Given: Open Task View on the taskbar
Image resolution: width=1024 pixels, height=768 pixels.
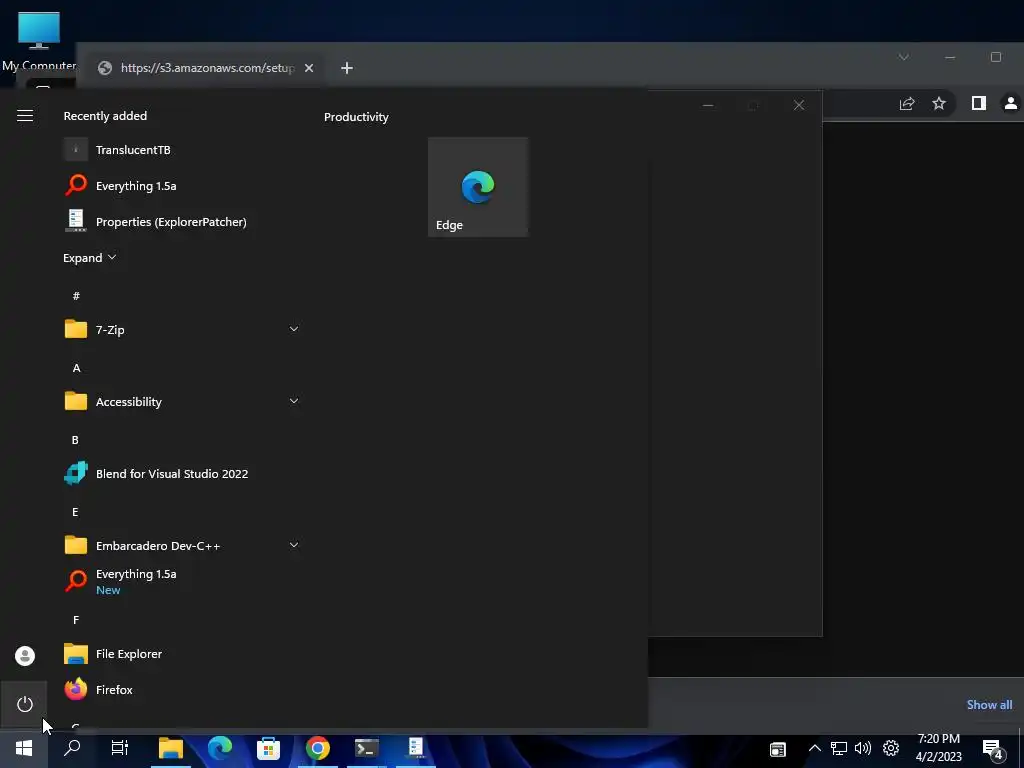Looking at the screenshot, I should point(120,748).
